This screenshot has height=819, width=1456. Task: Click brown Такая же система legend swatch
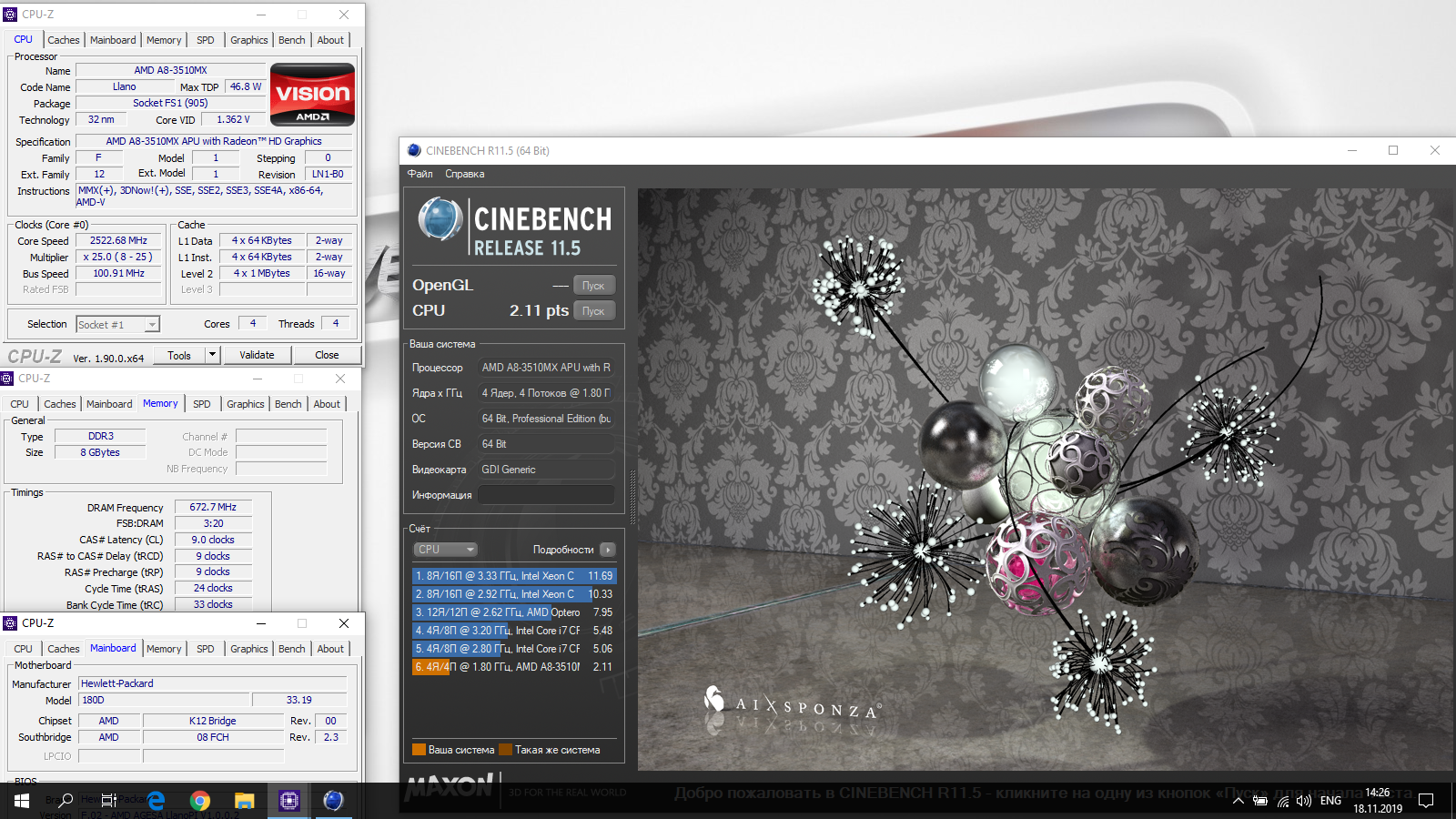coord(506,750)
